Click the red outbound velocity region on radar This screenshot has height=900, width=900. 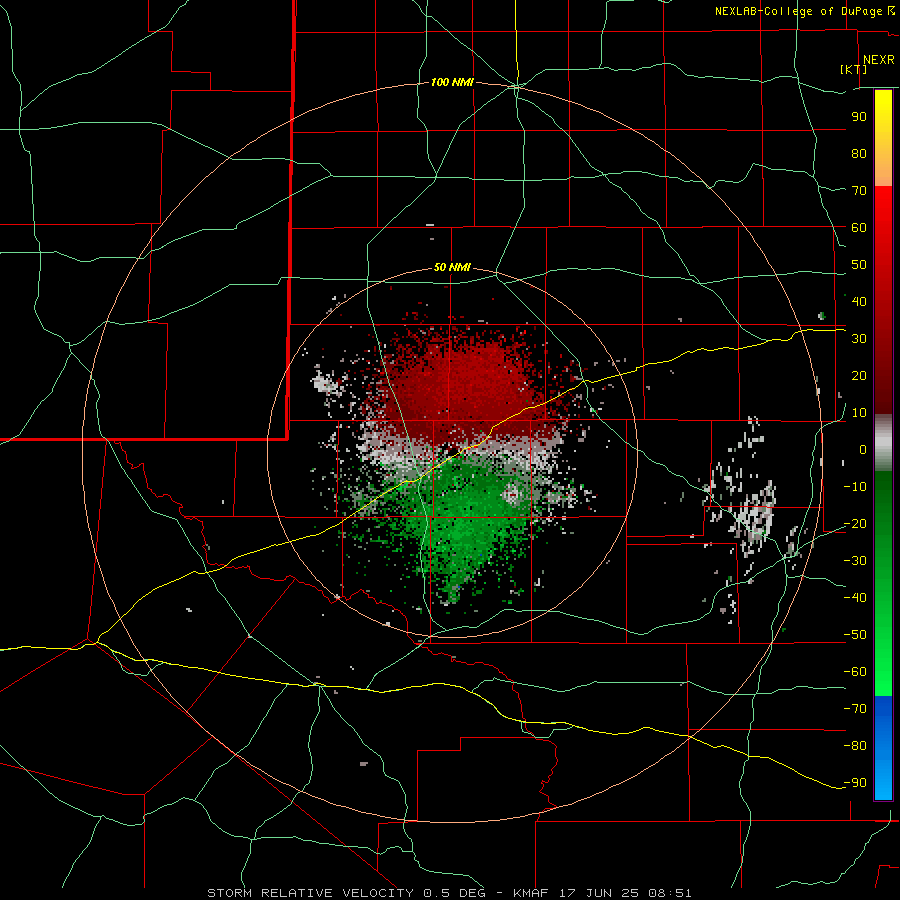465,385
